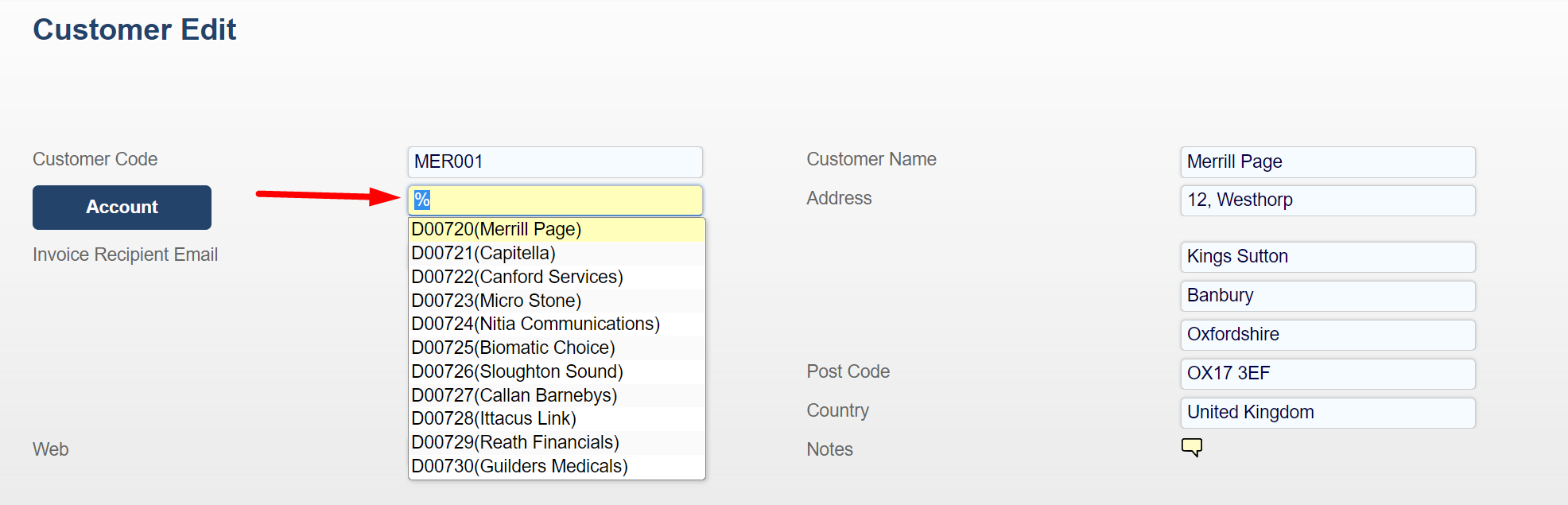Click the Customer Code field containing MER001
The image size is (1568, 505).
pos(555,162)
